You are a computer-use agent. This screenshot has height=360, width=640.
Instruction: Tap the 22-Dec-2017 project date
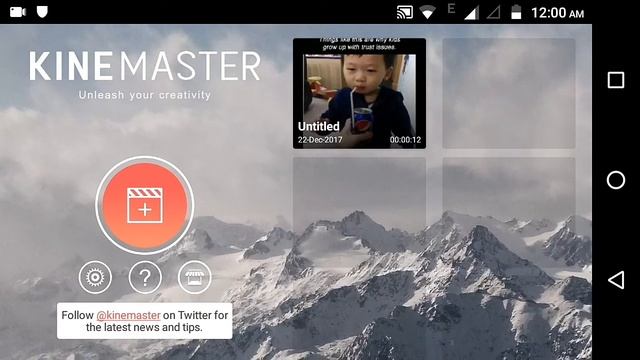tap(320, 140)
